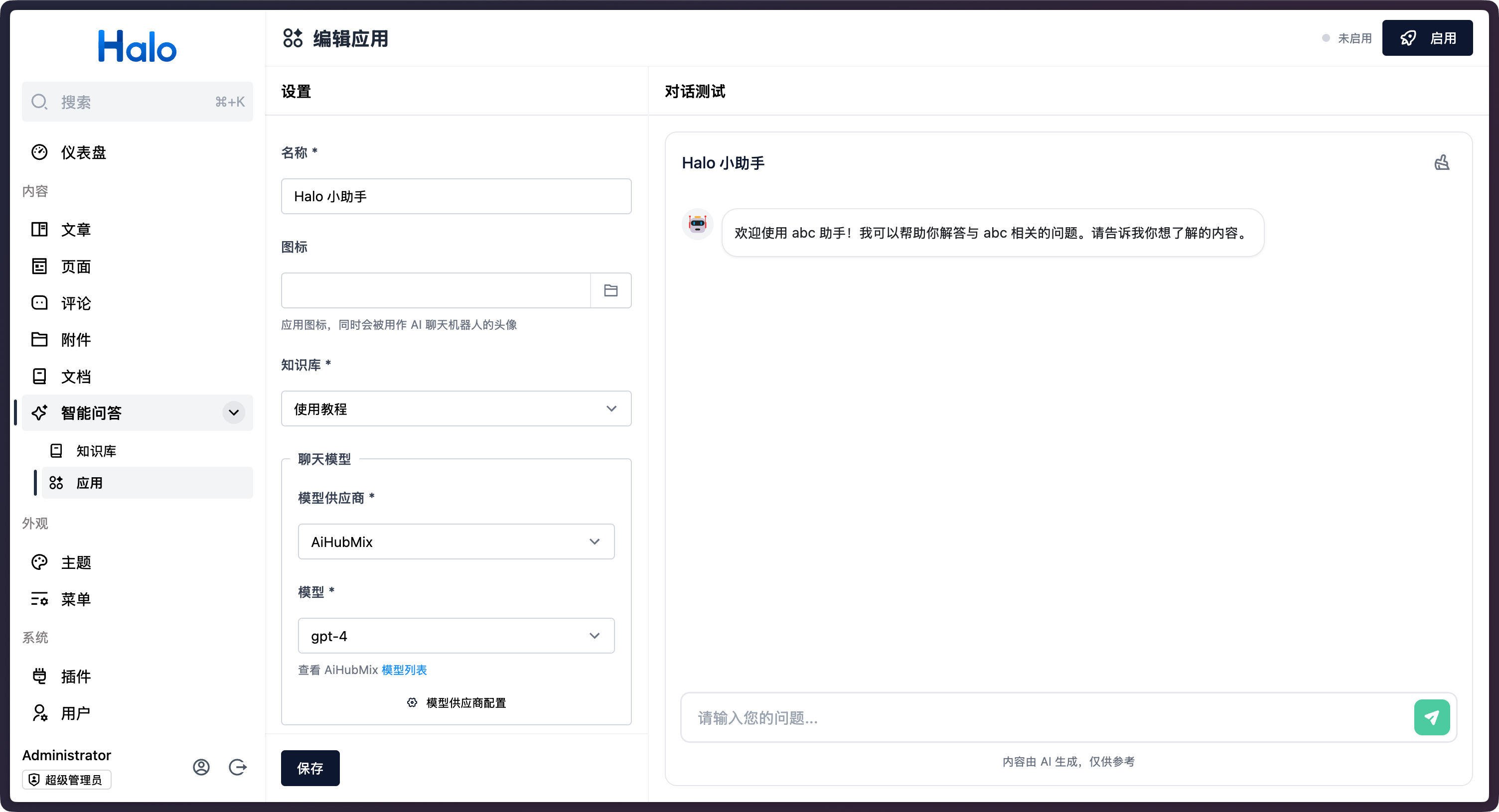The width and height of the screenshot is (1499, 812).
Task: Click the 文章 posts icon
Action: tap(39, 229)
